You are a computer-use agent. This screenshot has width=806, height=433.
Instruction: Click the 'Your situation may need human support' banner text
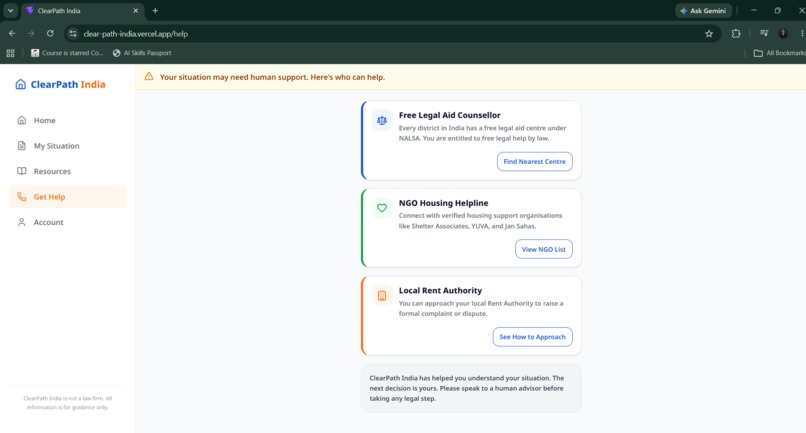(272, 77)
